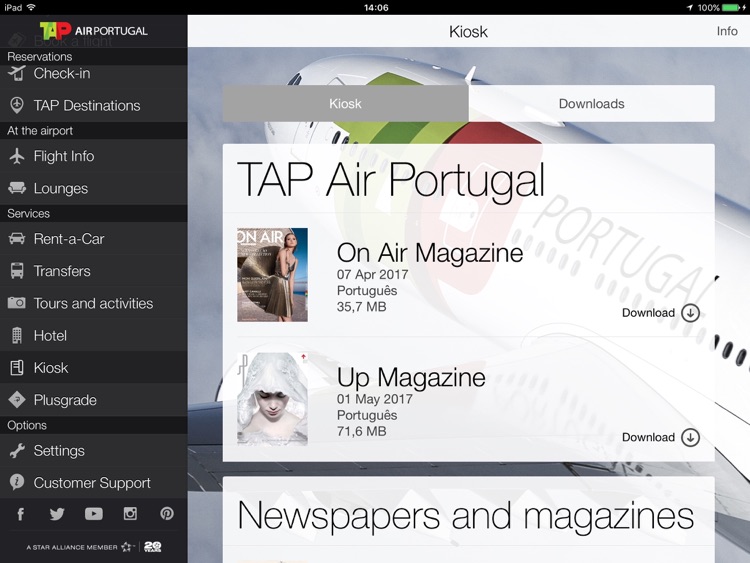Screen dimensions: 750x563
Task: Tap the On Air Magazine title
Action: coord(430,253)
